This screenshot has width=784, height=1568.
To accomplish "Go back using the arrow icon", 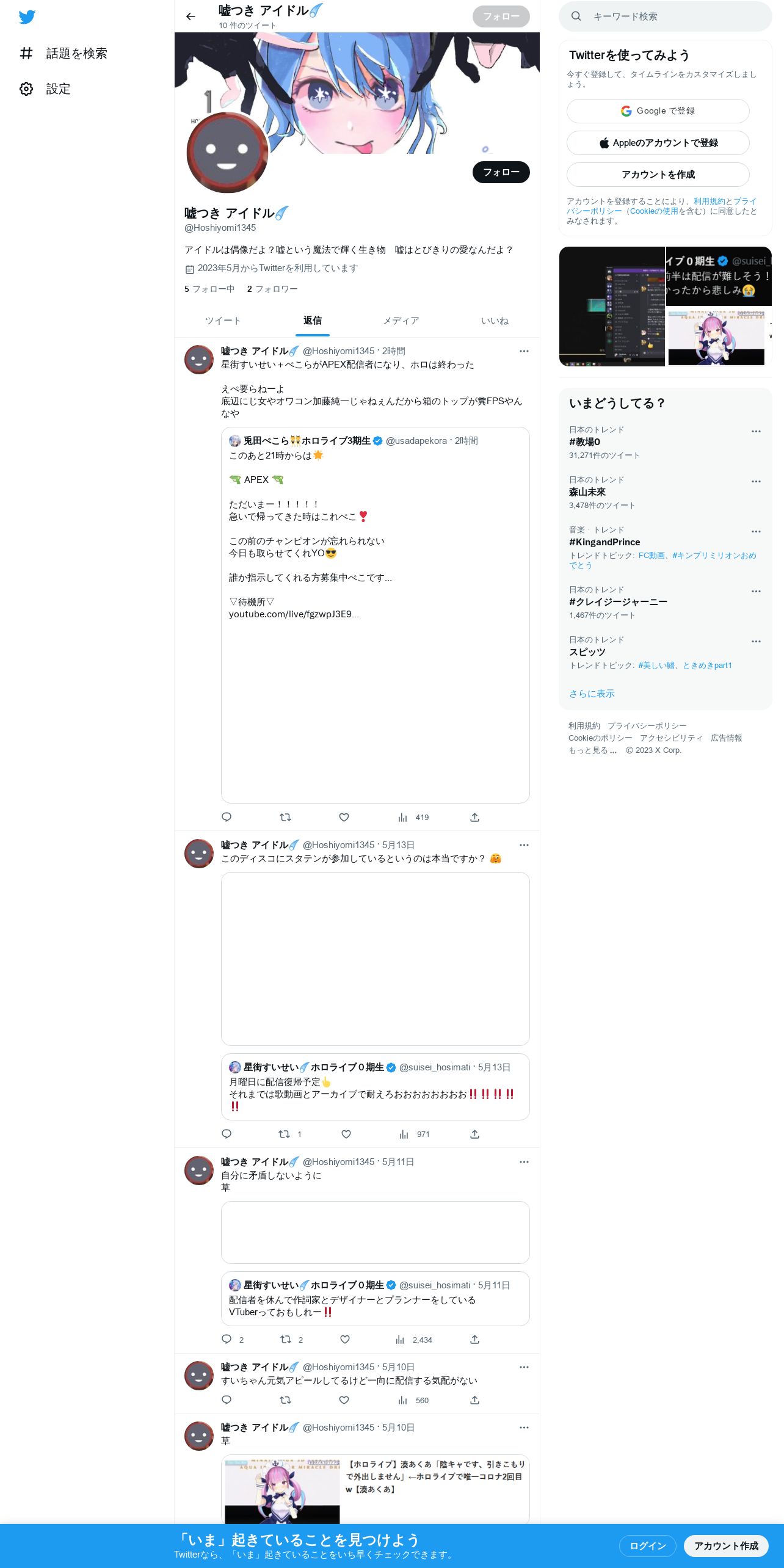I will pyautogui.click(x=191, y=16).
